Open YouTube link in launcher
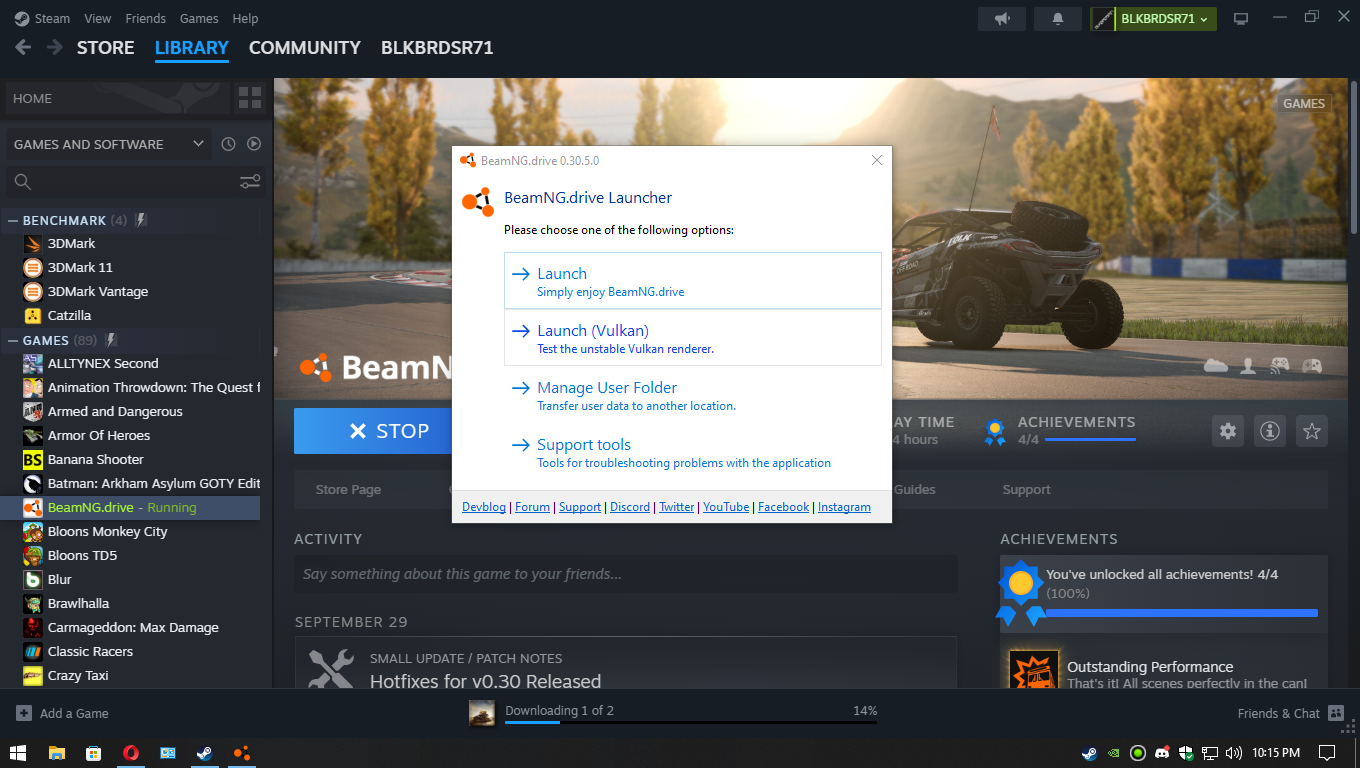1360x768 pixels. tap(726, 507)
